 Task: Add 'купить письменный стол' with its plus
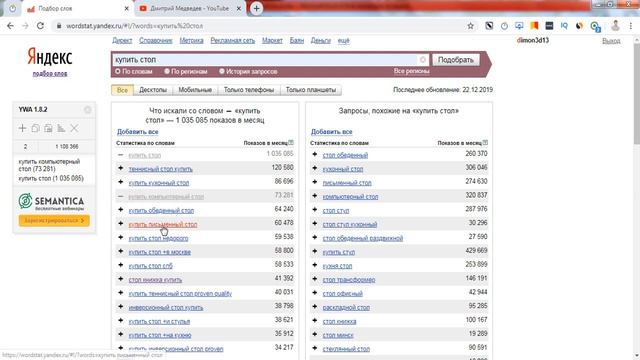(x=120, y=224)
